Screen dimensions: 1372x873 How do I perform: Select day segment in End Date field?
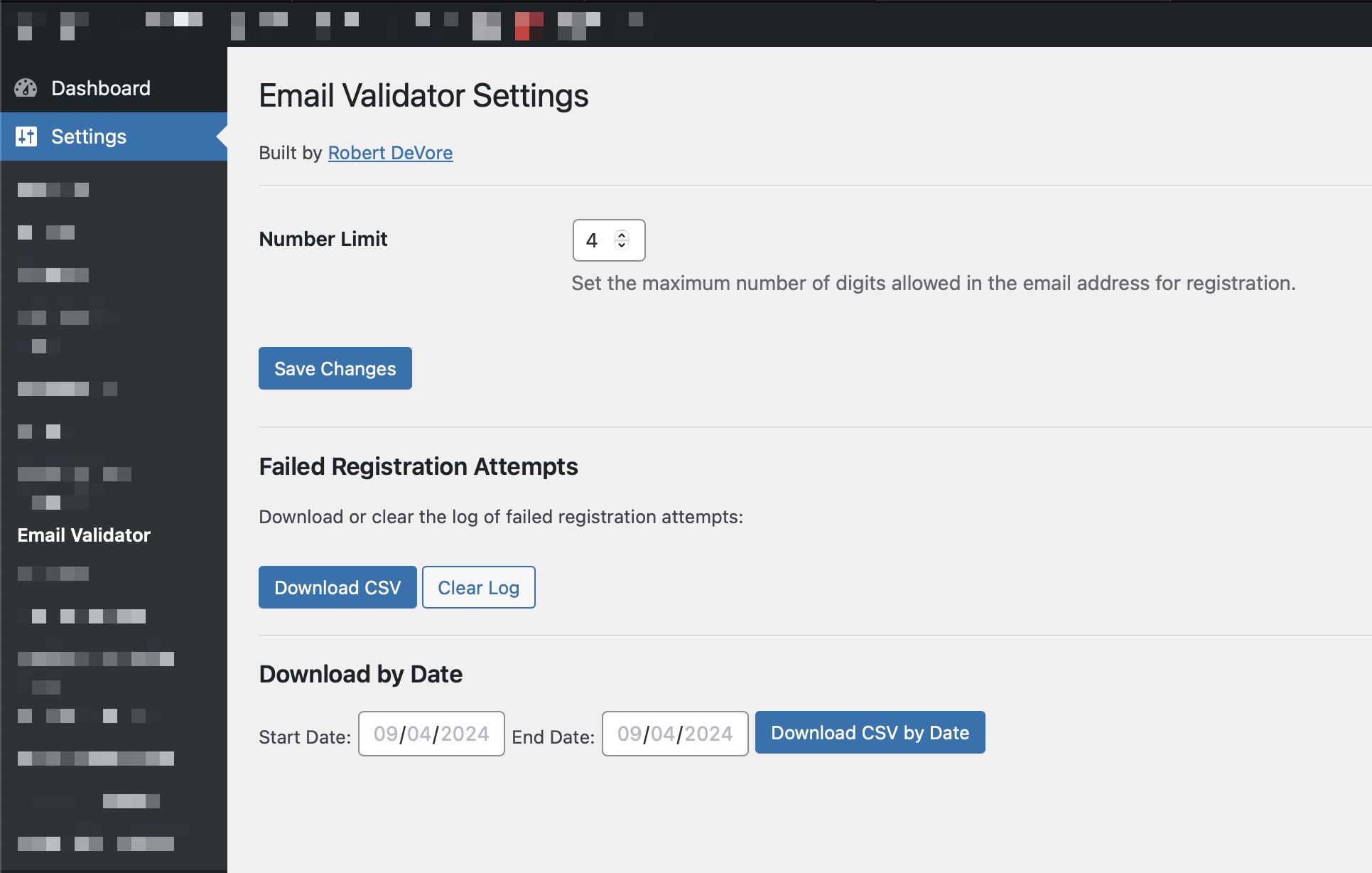(662, 734)
